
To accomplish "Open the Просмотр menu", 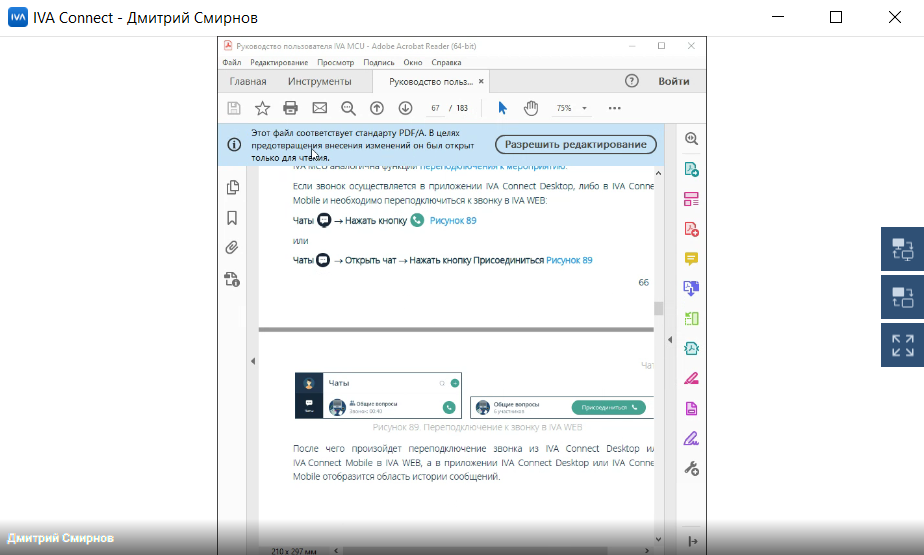I will tap(335, 62).
